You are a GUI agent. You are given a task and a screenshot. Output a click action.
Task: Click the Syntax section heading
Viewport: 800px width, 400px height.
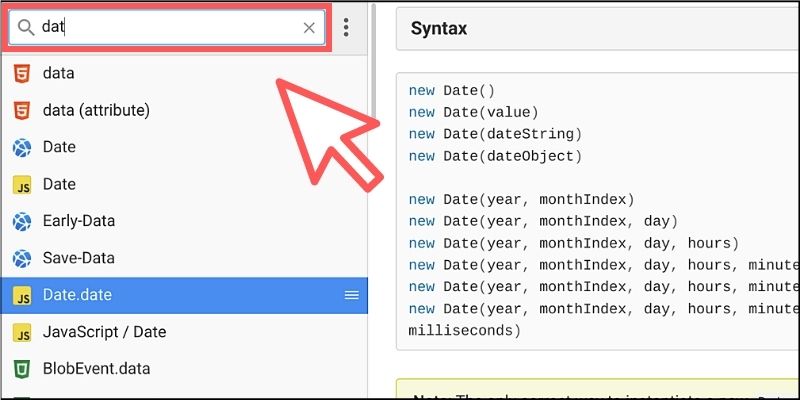click(x=439, y=28)
